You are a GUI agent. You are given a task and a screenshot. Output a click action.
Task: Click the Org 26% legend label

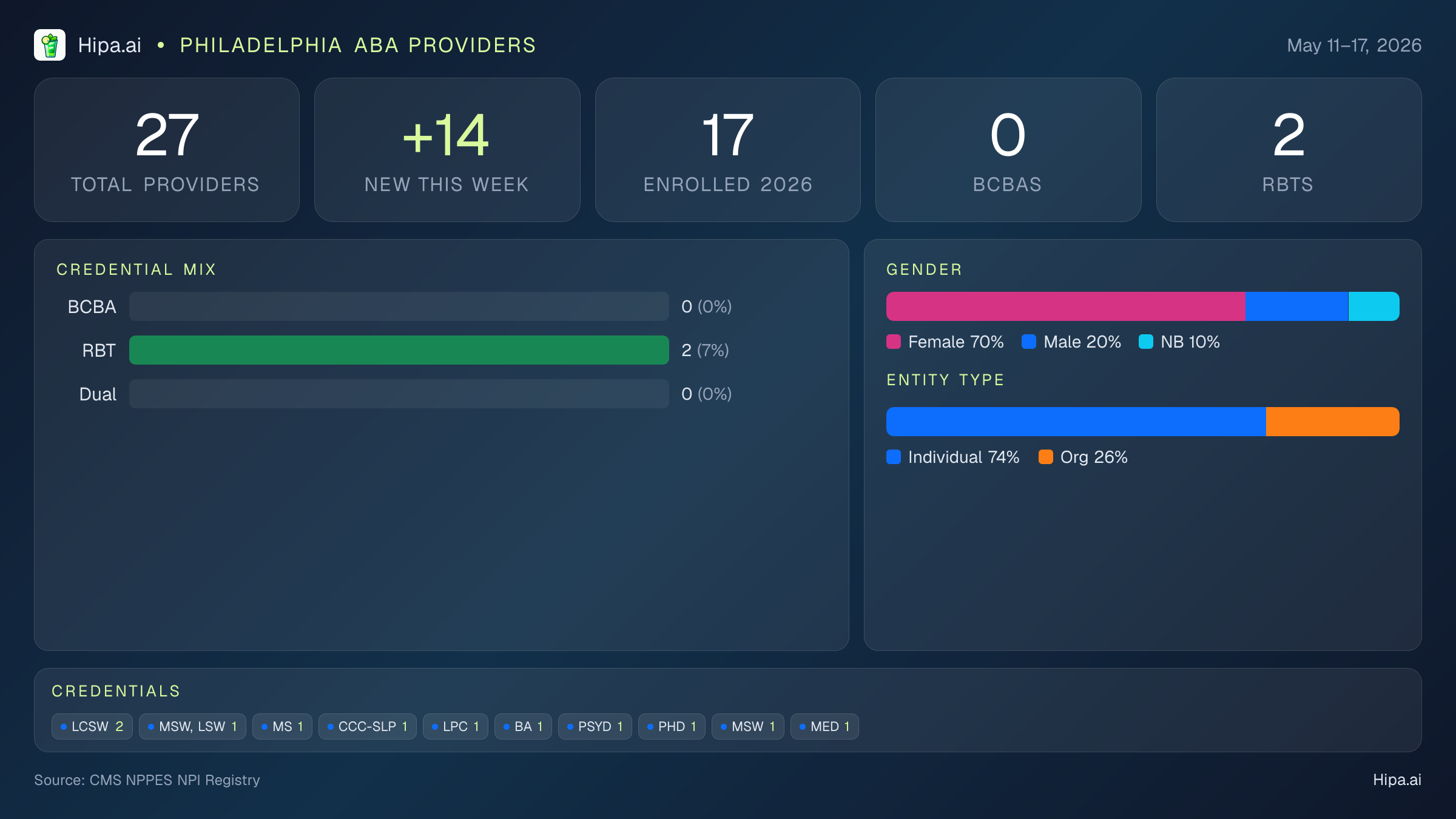pos(1094,457)
